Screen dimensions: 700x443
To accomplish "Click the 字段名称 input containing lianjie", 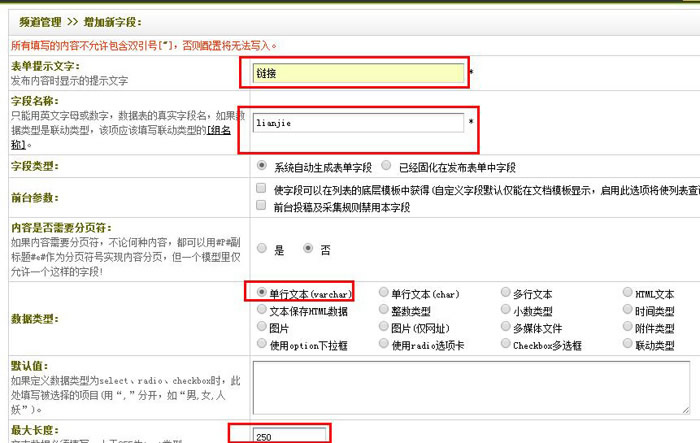I will pyautogui.click(x=357, y=122).
